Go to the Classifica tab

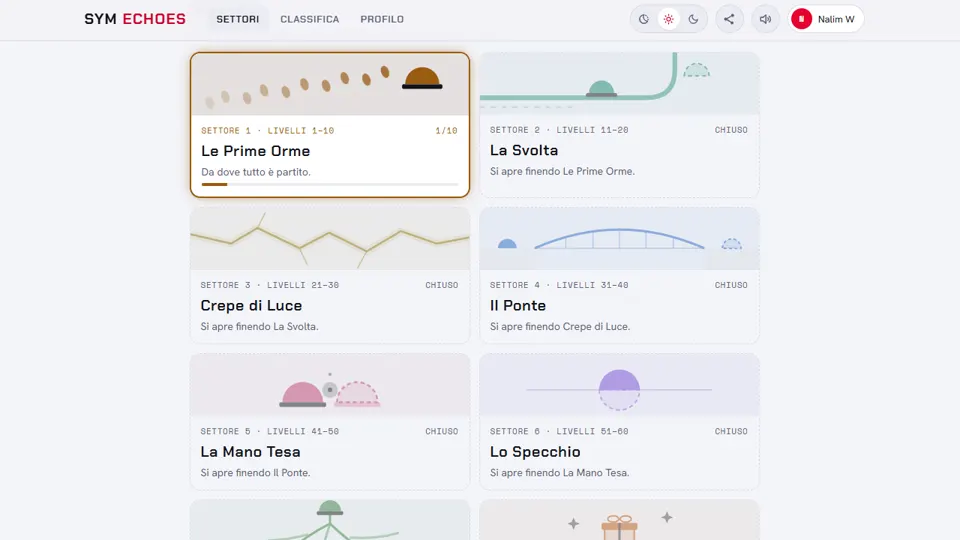(310, 19)
